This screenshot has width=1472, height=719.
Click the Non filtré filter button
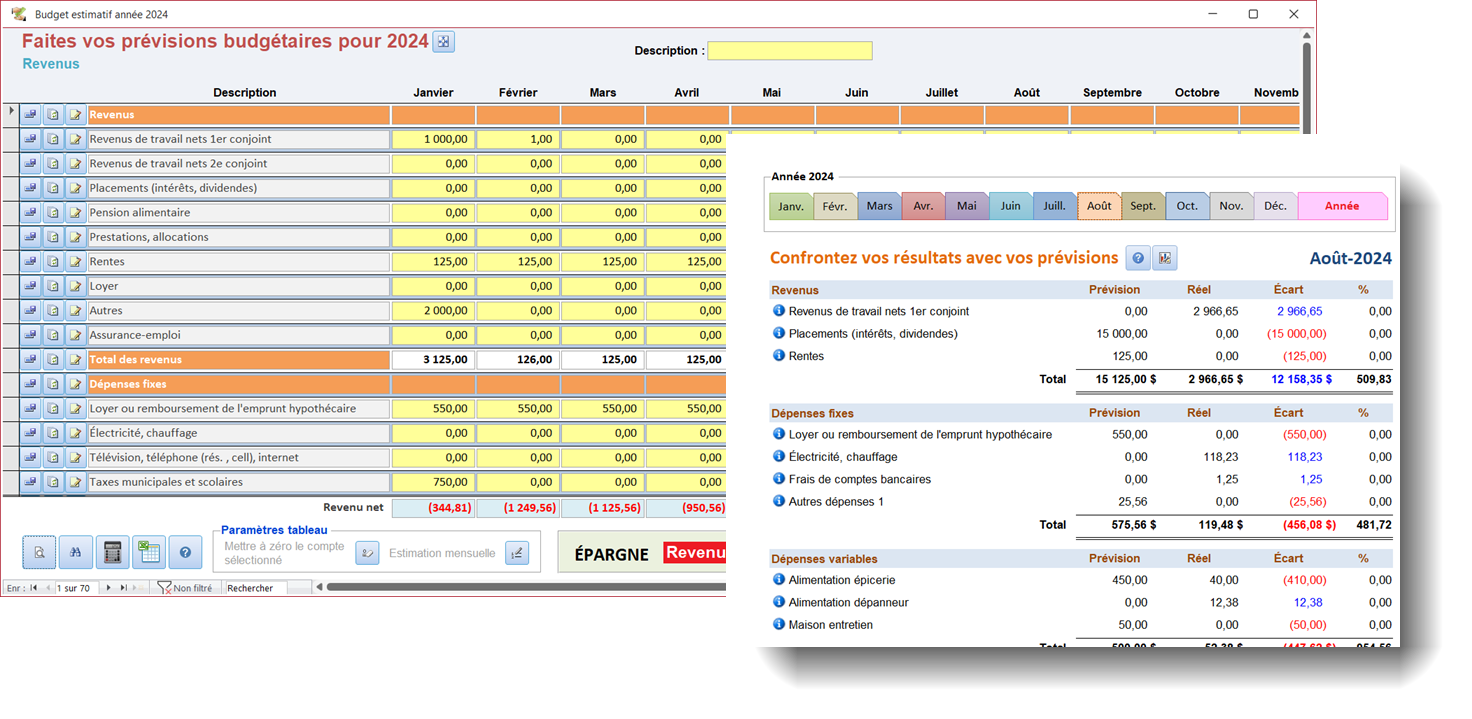pos(186,588)
